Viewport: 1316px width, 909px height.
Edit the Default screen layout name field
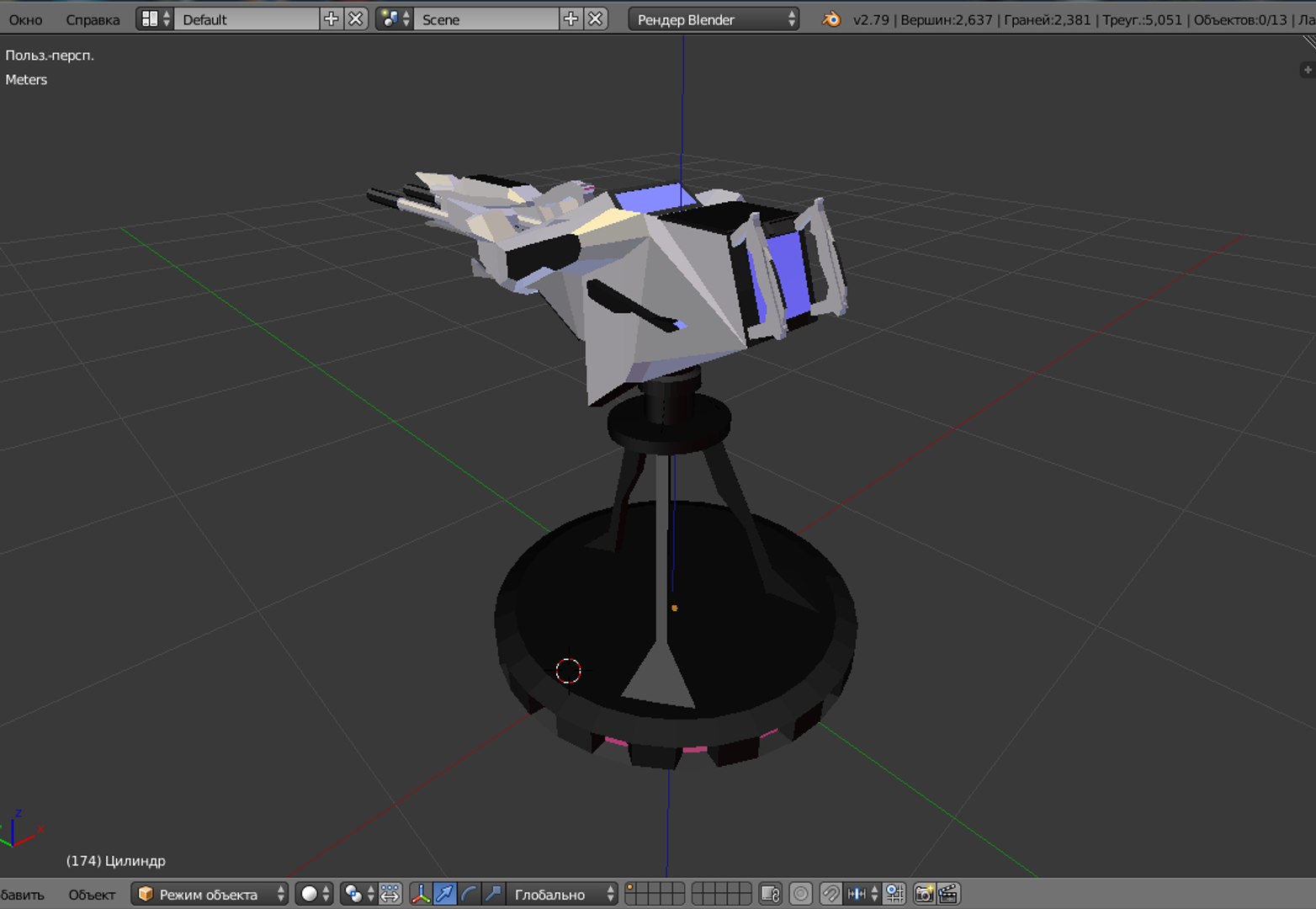point(247,19)
